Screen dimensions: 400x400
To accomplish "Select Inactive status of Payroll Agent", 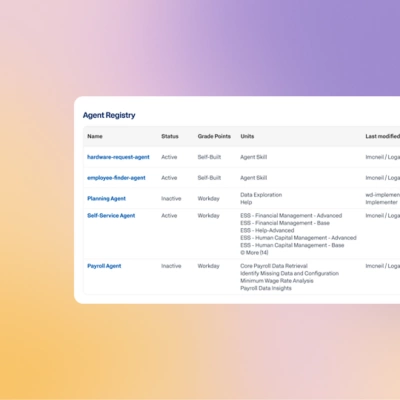I will point(171,266).
